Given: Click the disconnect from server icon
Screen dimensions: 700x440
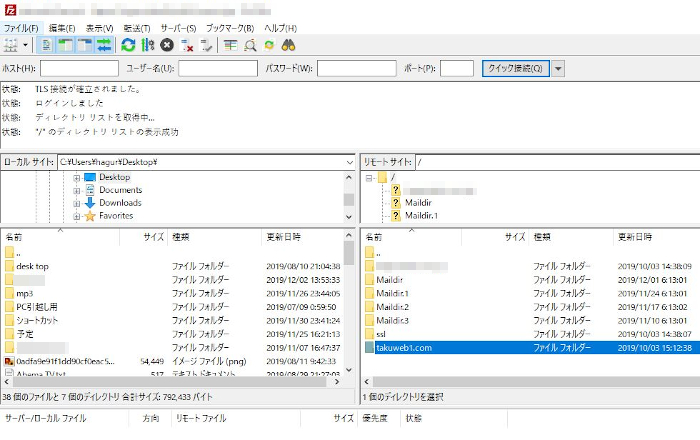Looking at the screenshot, I should (x=187, y=45).
